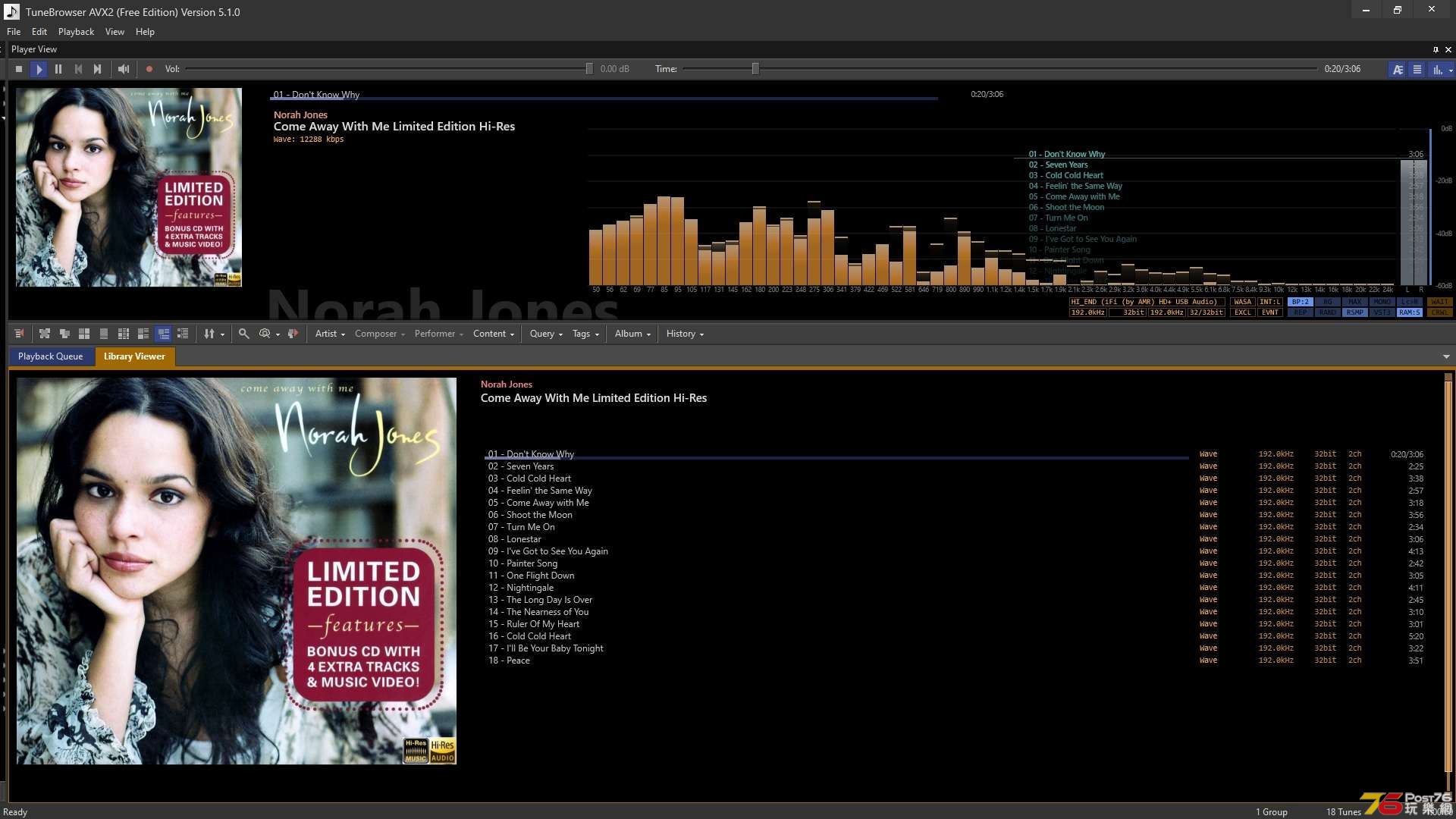Image resolution: width=1456 pixels, height=819 pixels.
Task: Click the INT:L indicator
Action: [1270, 302]
